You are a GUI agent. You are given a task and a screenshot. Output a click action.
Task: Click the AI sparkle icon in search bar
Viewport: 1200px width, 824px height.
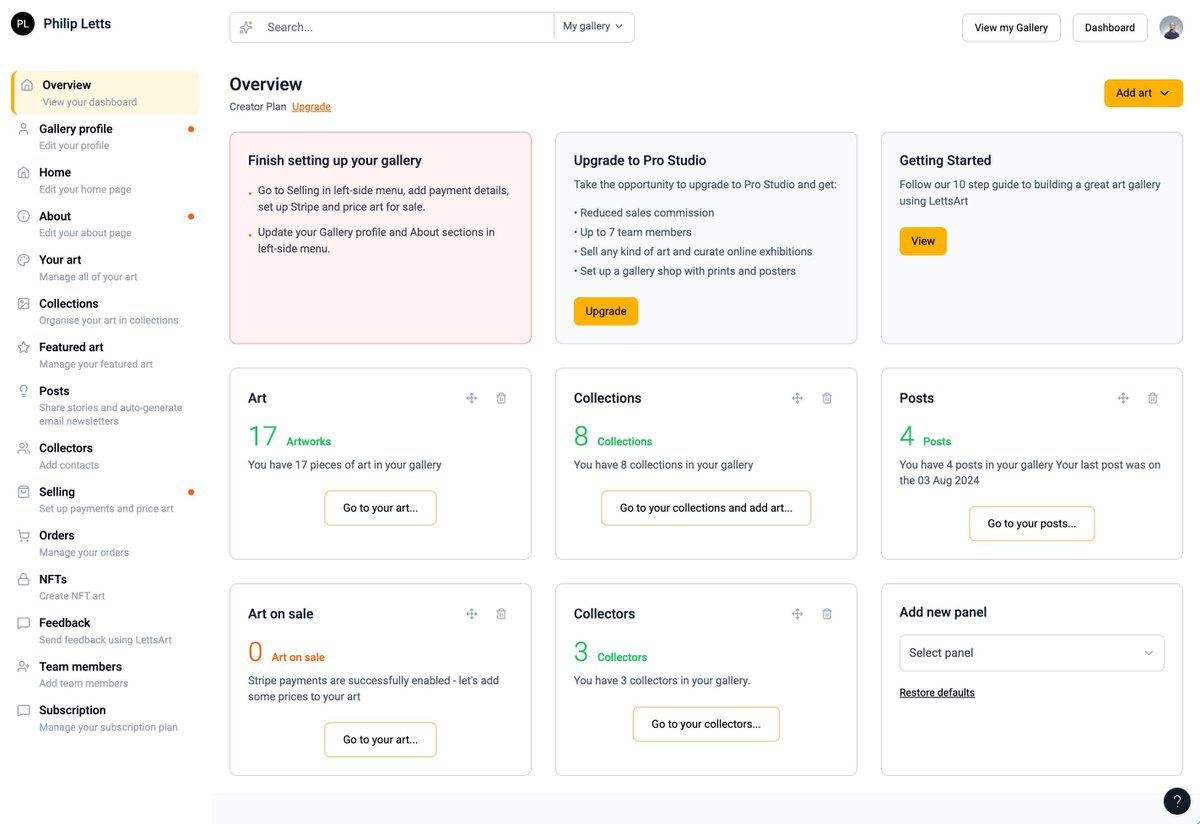pyautogui.click(x=246, y=27)
